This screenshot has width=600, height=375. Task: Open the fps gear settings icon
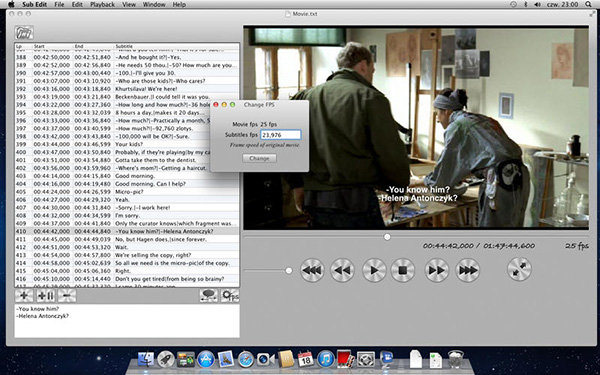pyautogui.click(x=230, y=295)
